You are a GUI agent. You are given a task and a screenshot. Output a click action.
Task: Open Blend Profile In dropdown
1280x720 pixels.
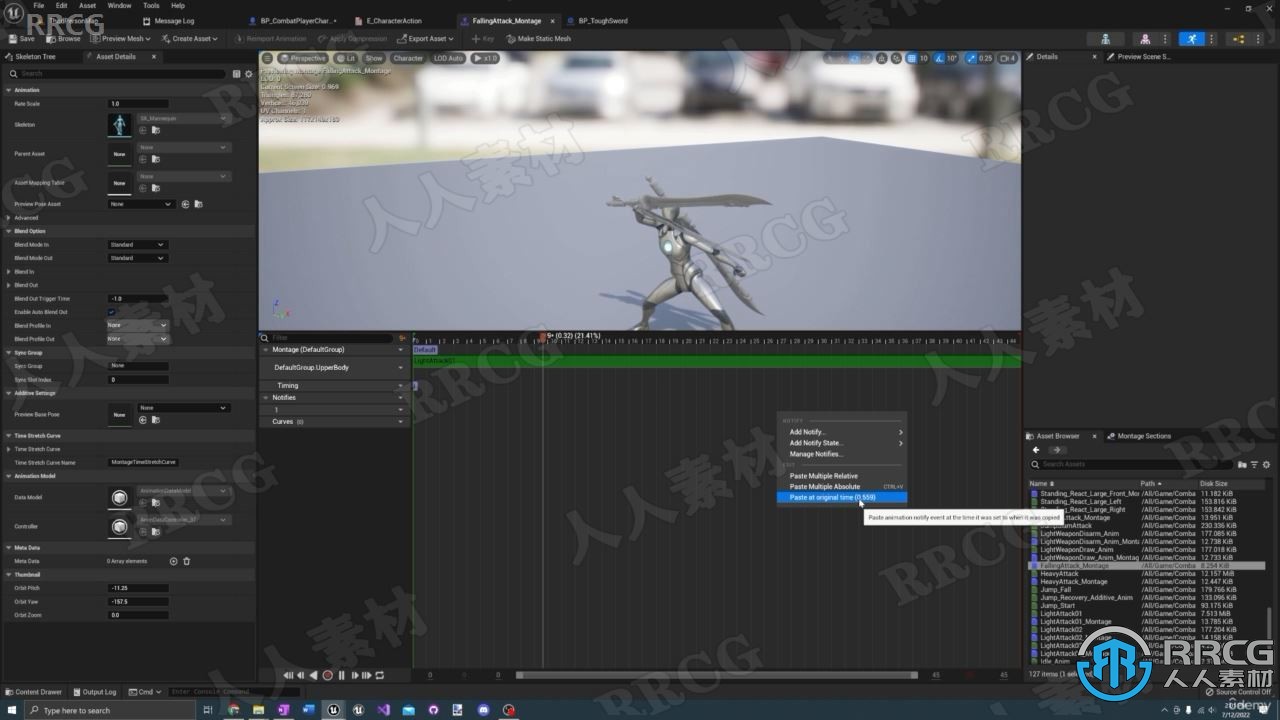(137, 325)
